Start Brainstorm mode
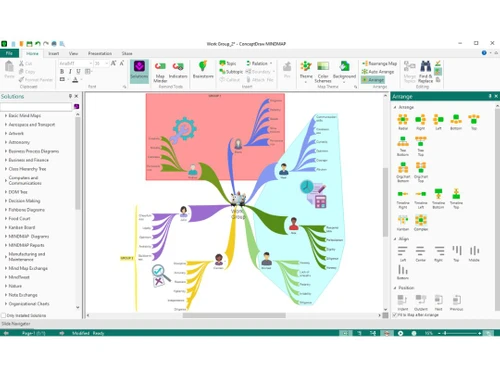 coord(203,70)
